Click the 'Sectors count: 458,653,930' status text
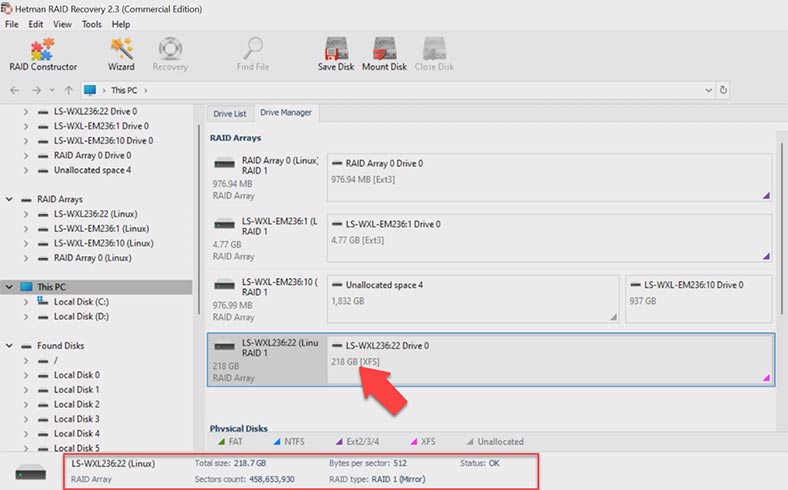Viewport: 788px width, 490px height. click(245, 479)
